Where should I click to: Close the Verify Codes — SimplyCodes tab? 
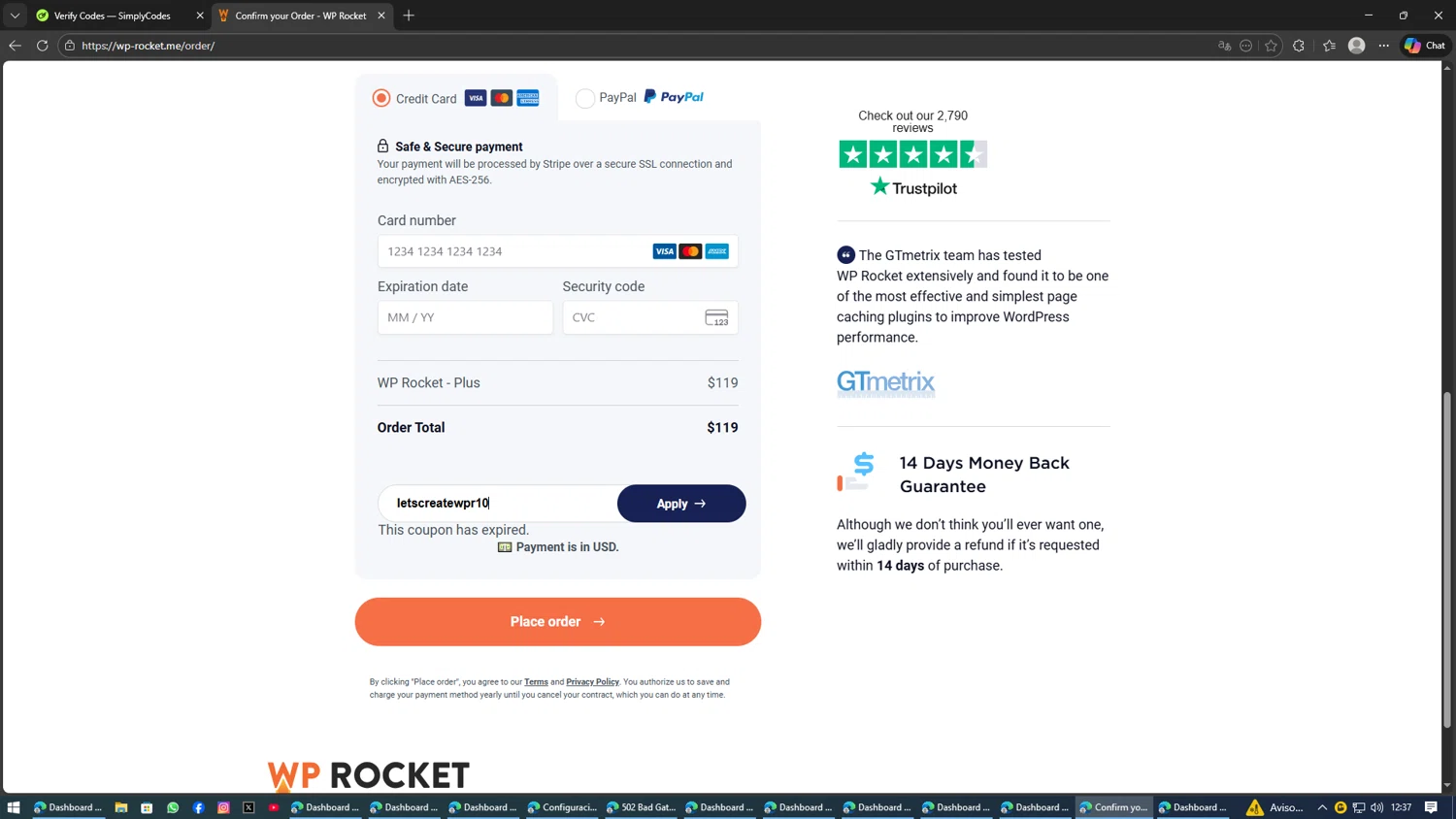point(200,16)
